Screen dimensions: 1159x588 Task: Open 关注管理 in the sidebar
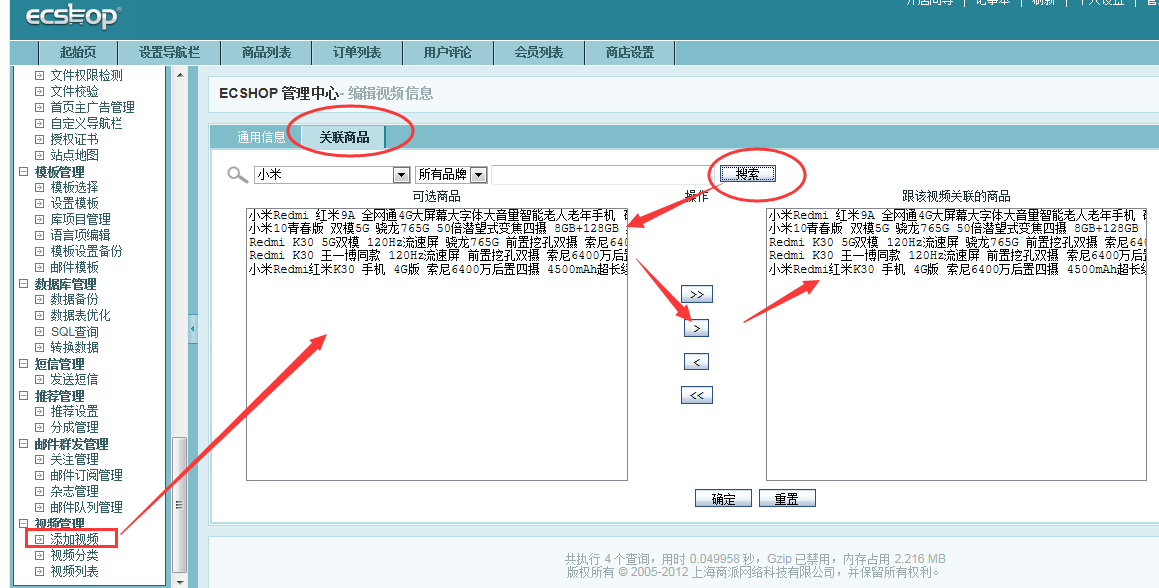click(x=74, y=459)
